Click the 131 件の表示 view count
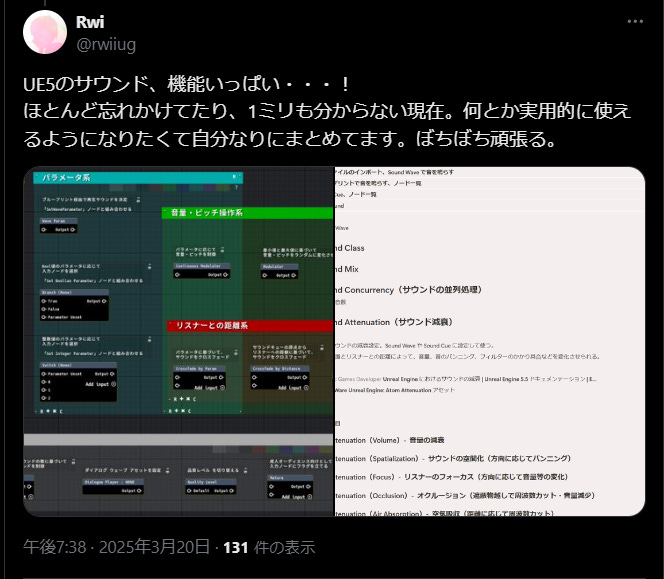Screen dimensions: 664x579 tap(269, 547)
